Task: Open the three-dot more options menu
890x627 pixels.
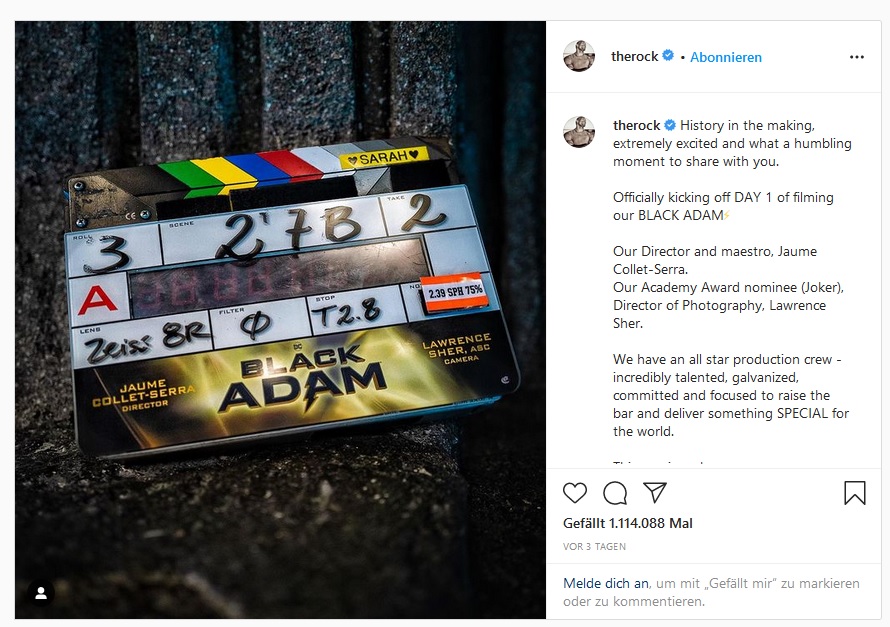Action: coord(857,57)
